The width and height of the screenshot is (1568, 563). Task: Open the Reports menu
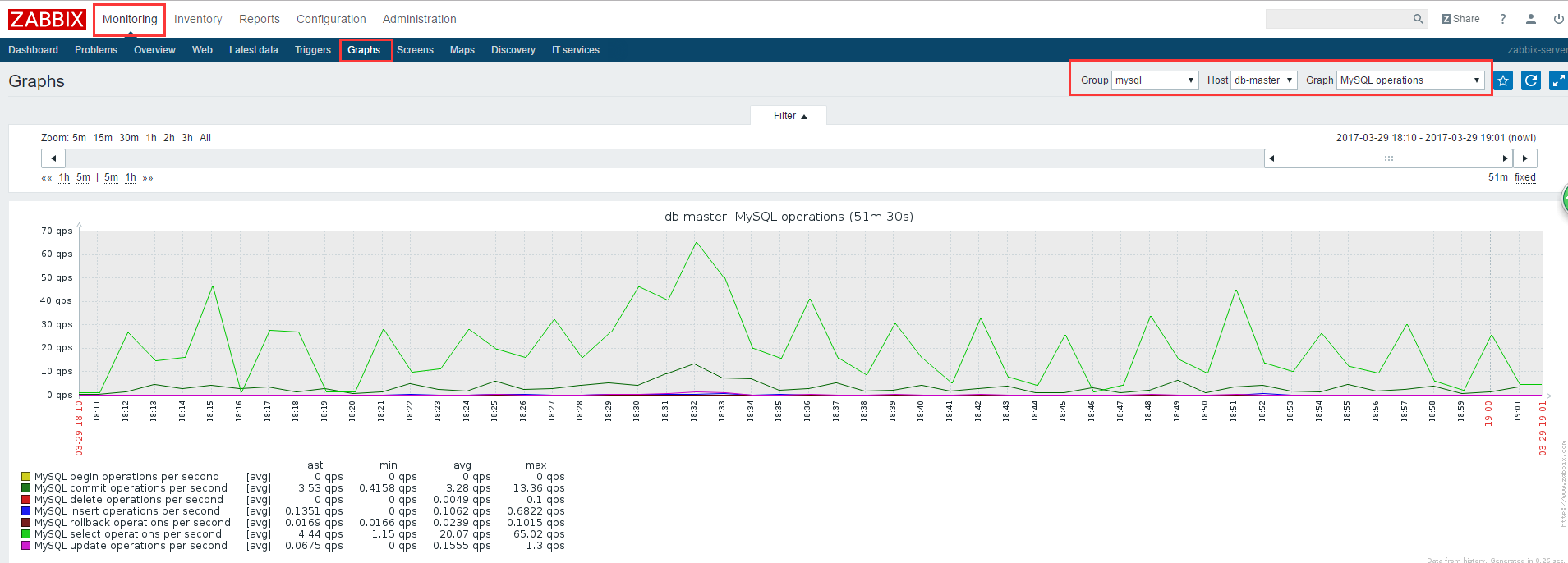pos(260,19)
